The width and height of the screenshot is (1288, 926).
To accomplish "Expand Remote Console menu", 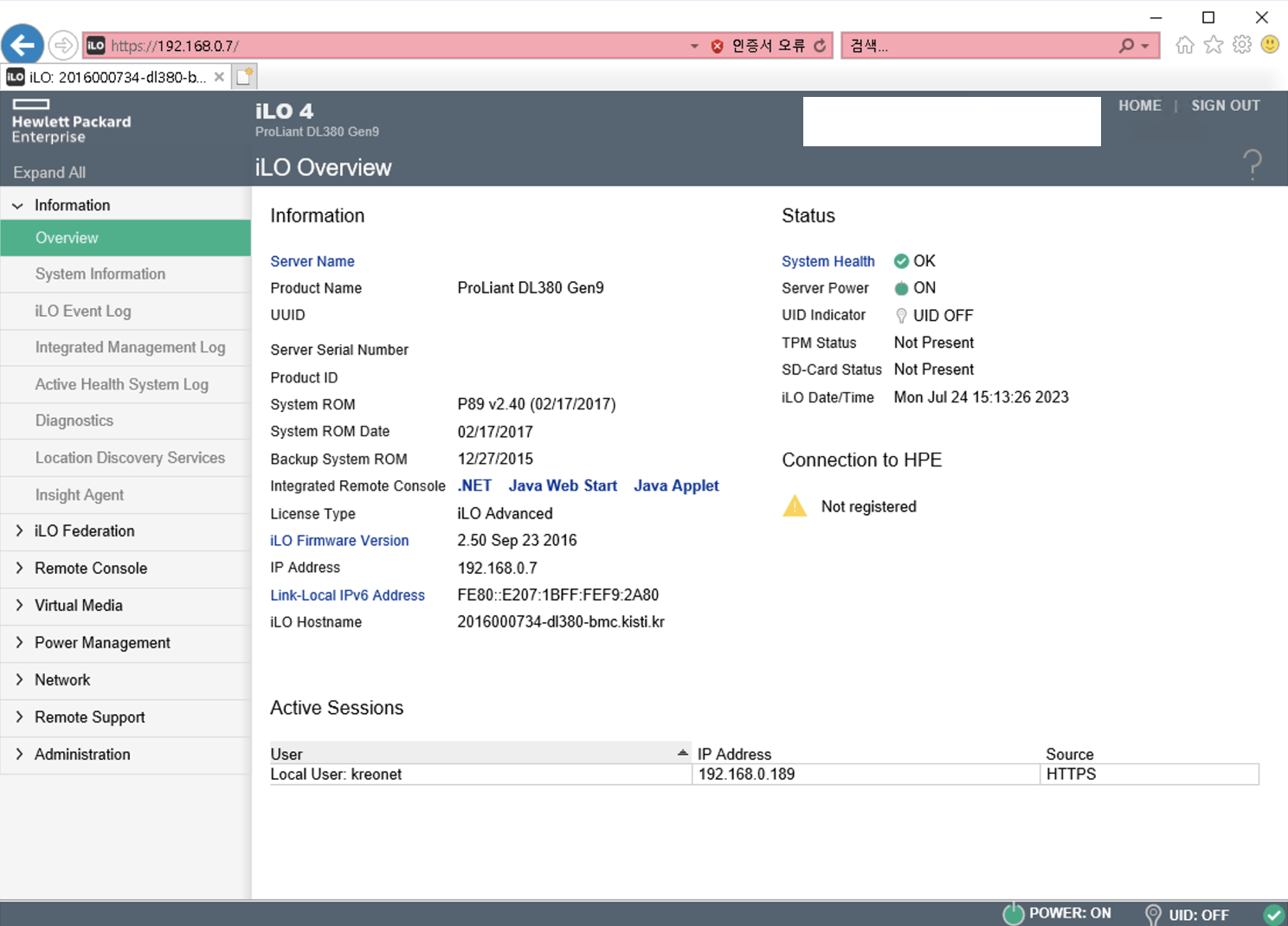I will pos(19,569).
